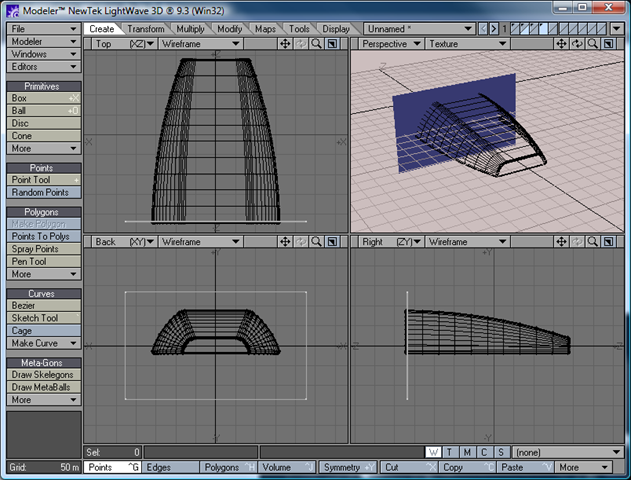Click the pan icon in the Back viewport

click(x=285, y=242)
